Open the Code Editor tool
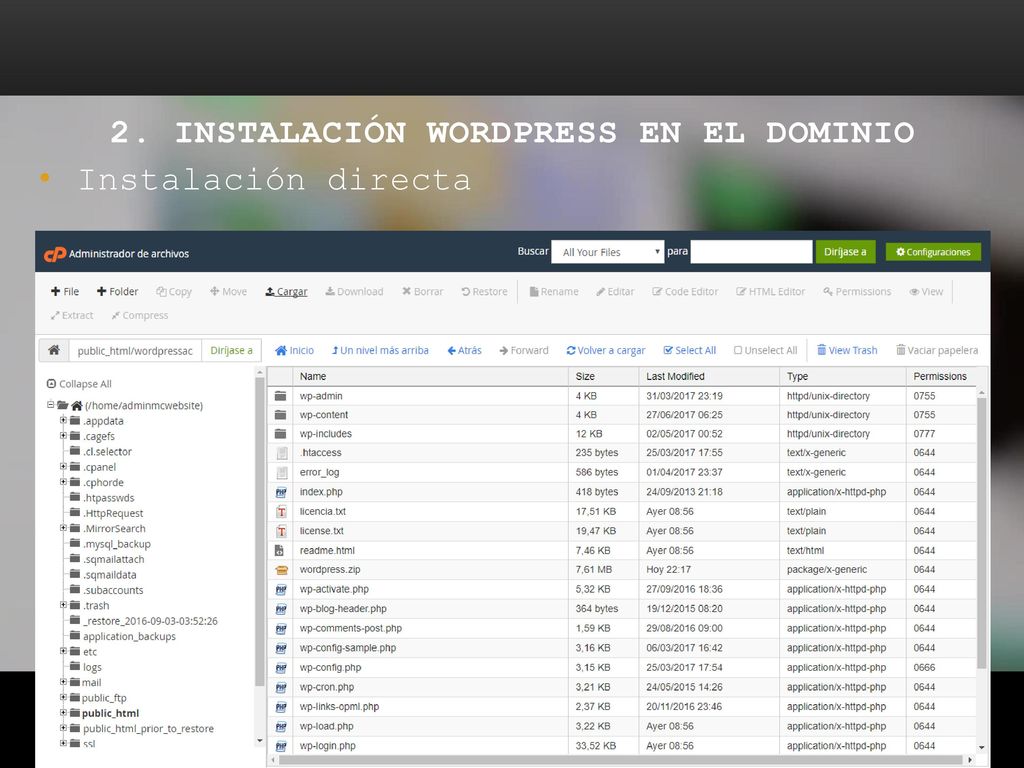The width and height of the screenshot is (1024, 768). click(685, 292)
